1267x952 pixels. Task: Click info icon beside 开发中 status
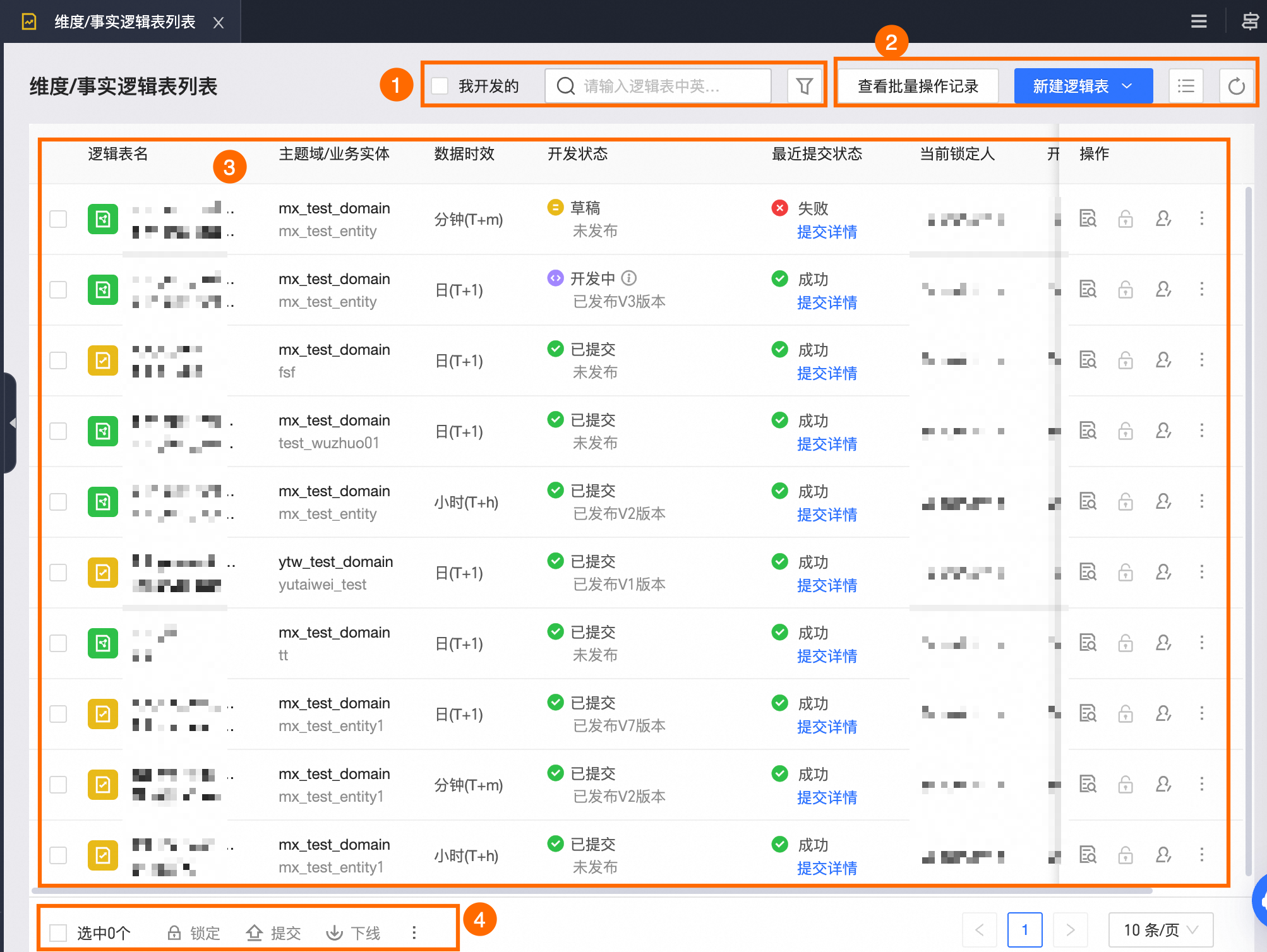628,278
